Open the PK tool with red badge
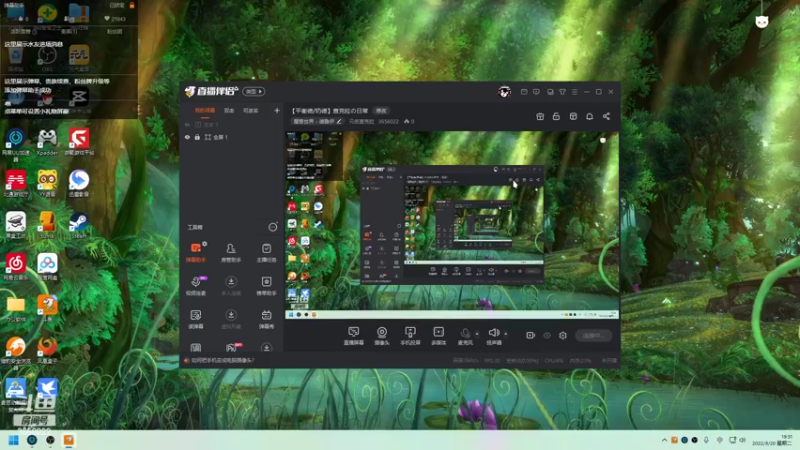800x450 pixels. tap(232, 348)
